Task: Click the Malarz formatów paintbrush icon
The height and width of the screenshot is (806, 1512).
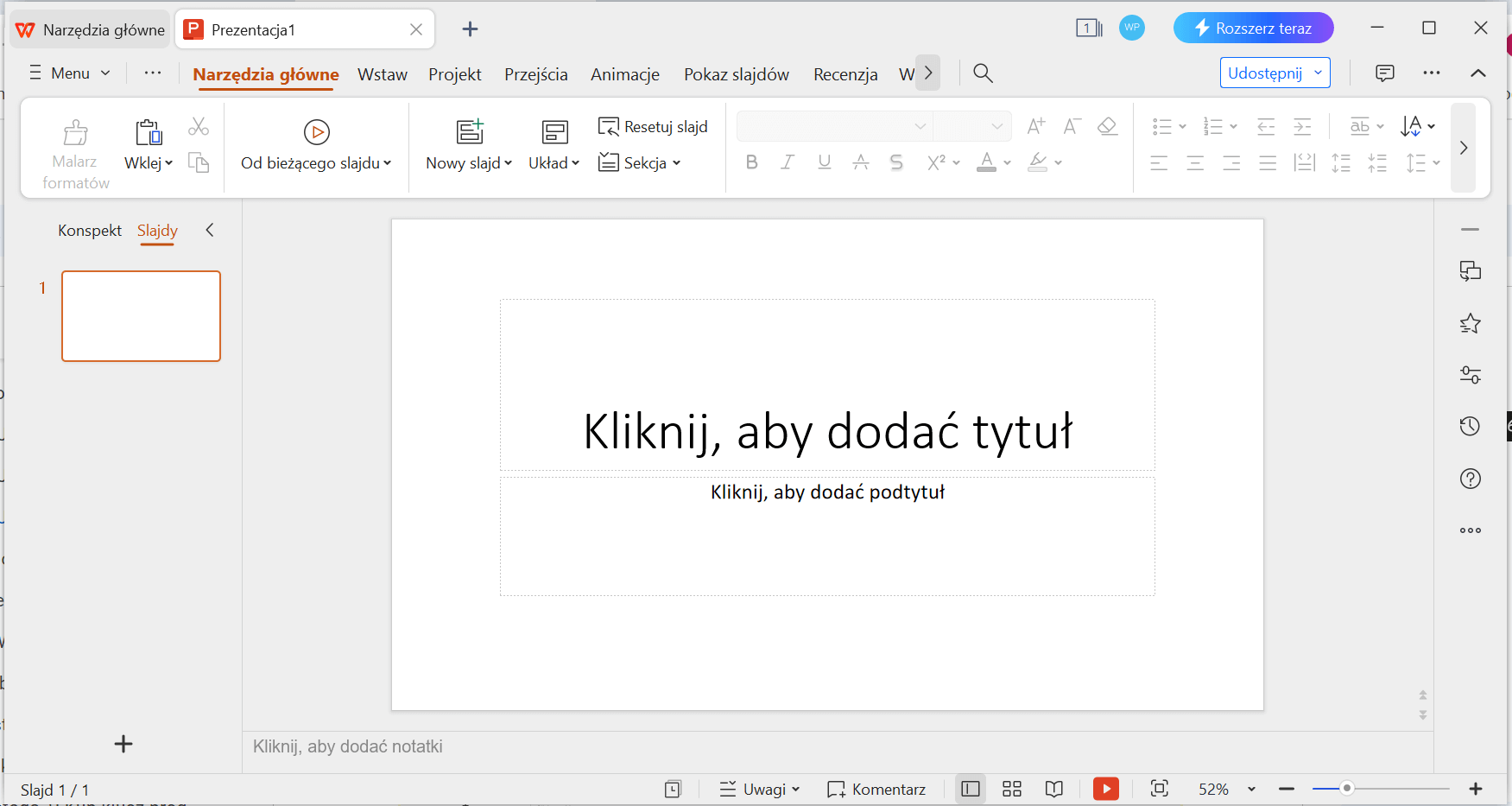Action: (x=76, y=132)
